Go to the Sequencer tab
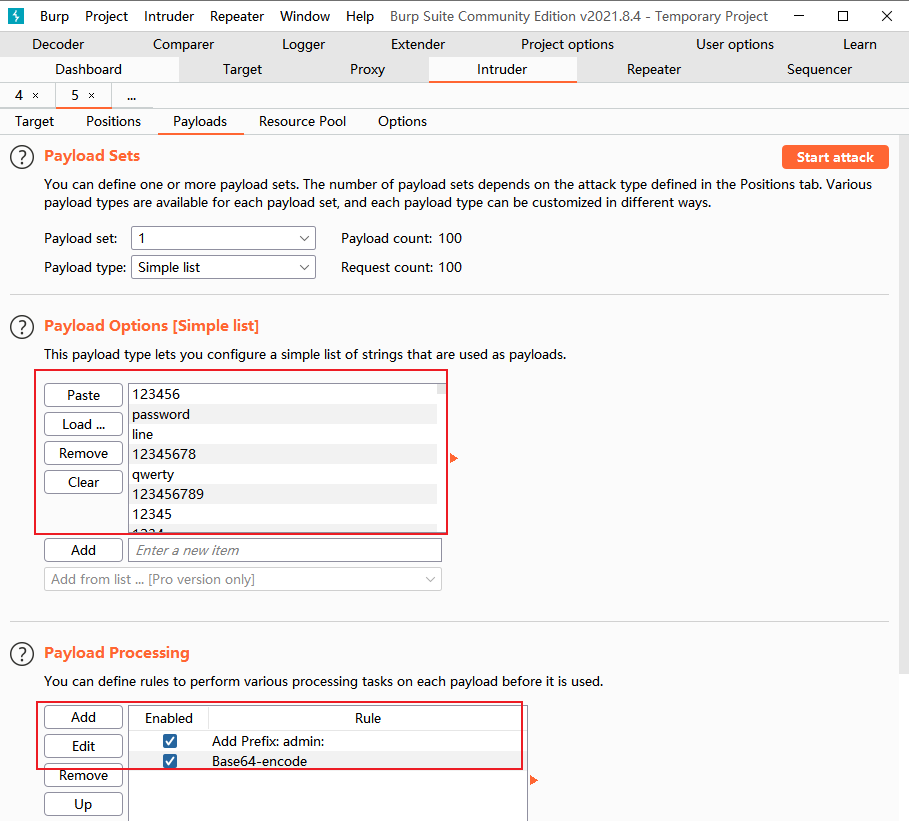This screenshot has height=821, width=909. (819, 70)
